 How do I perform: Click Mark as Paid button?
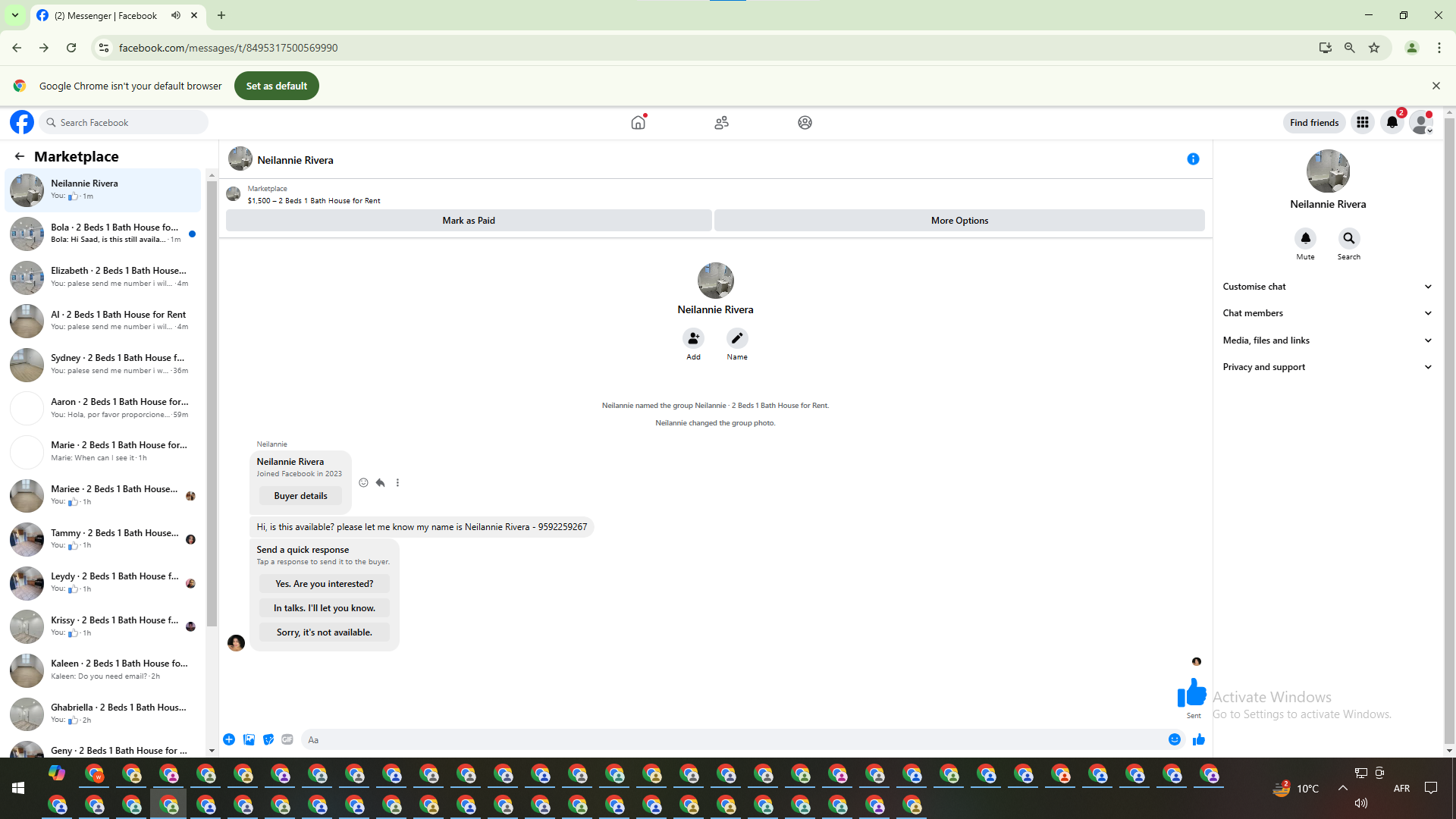[x=469, y=221]
